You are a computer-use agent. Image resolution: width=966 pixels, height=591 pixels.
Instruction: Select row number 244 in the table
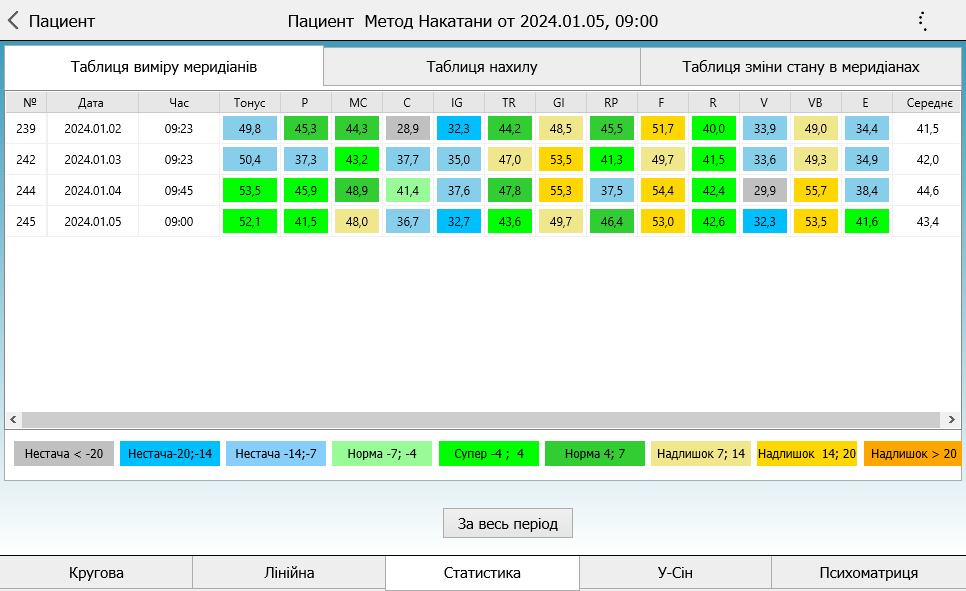[x=26, y=190]
